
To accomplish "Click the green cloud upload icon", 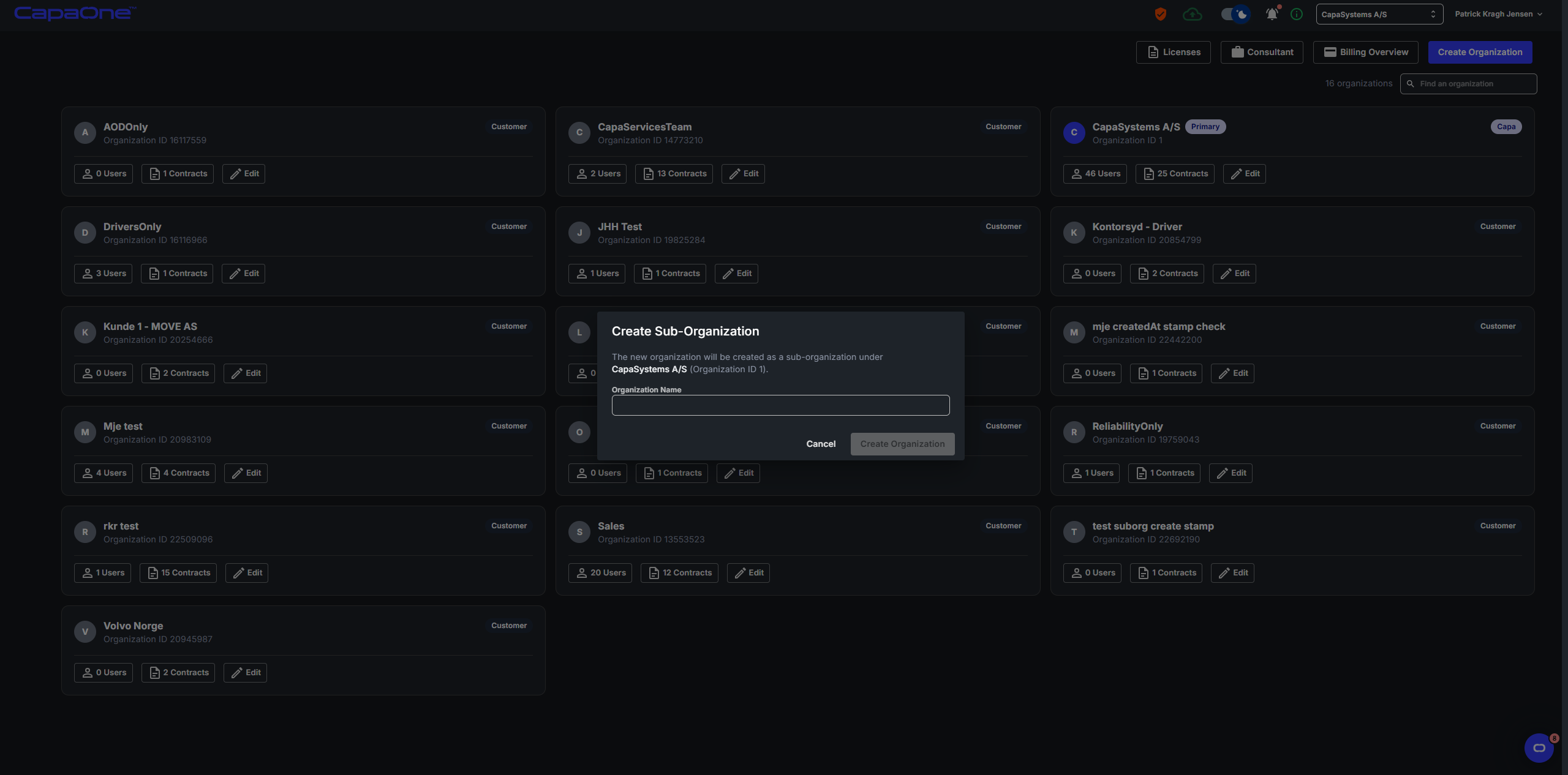I will pyautogui.click(x=1192, y=14).
